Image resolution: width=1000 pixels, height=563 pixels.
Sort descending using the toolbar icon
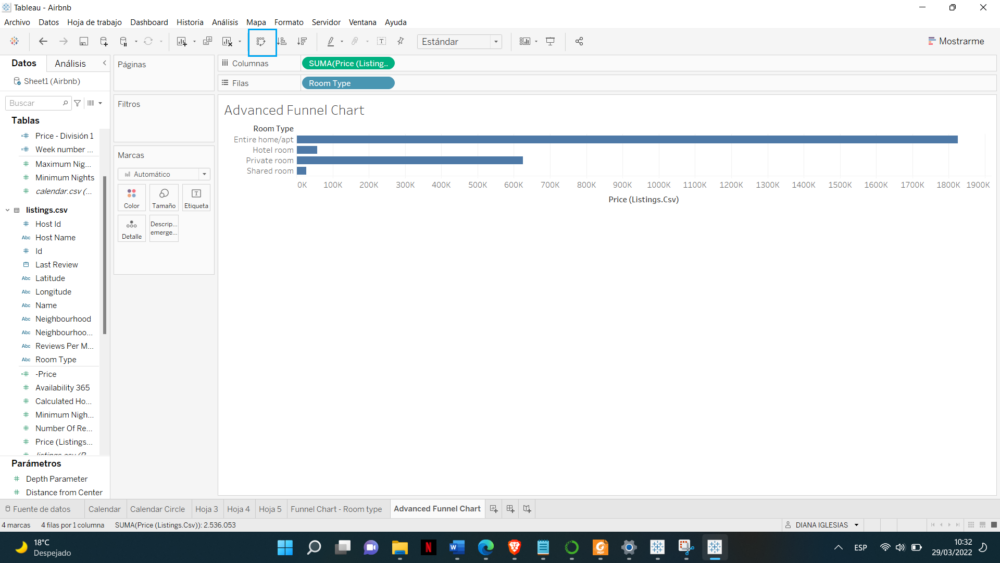pos(301,42)
